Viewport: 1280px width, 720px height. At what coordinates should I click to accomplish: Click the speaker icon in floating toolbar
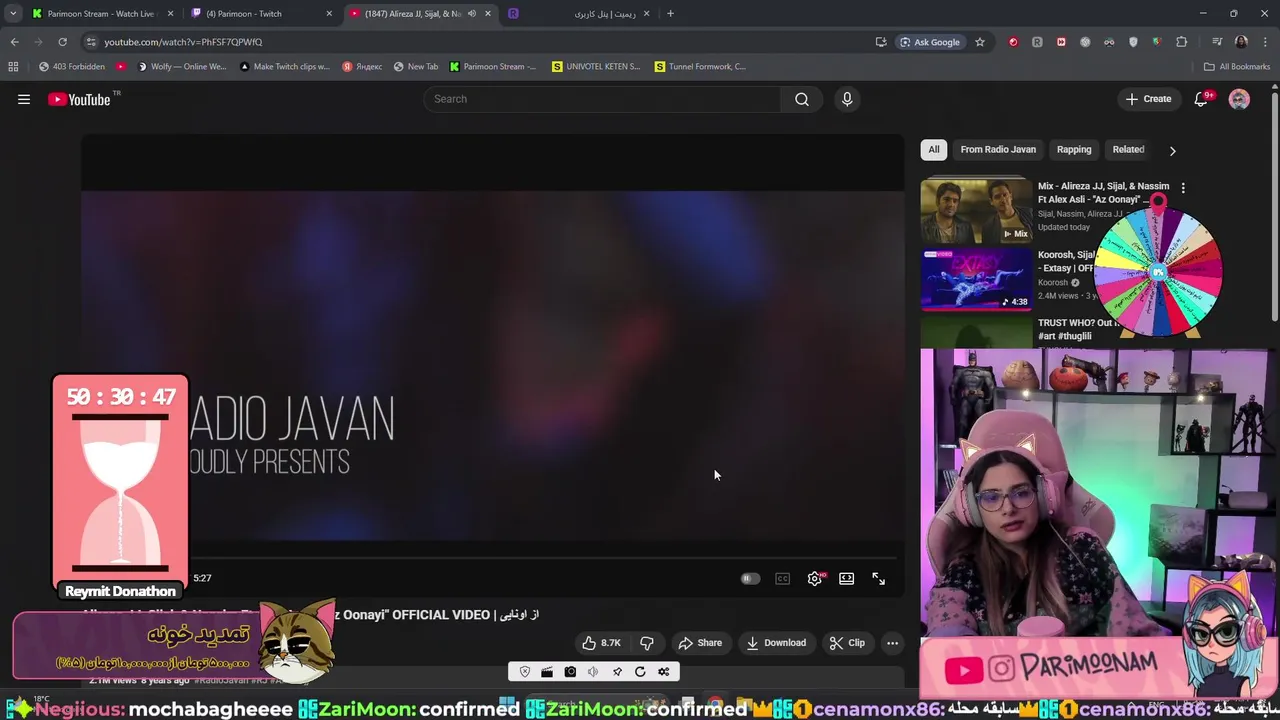coord(593,672)
